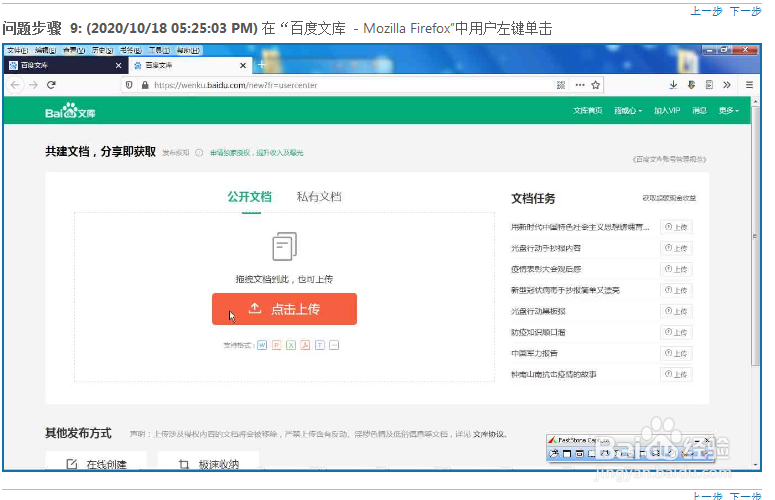Image resolution: width=775 pixels, height=500 pixels.
Task: Open the 查看 menu
Action: (x=74, y=50)
